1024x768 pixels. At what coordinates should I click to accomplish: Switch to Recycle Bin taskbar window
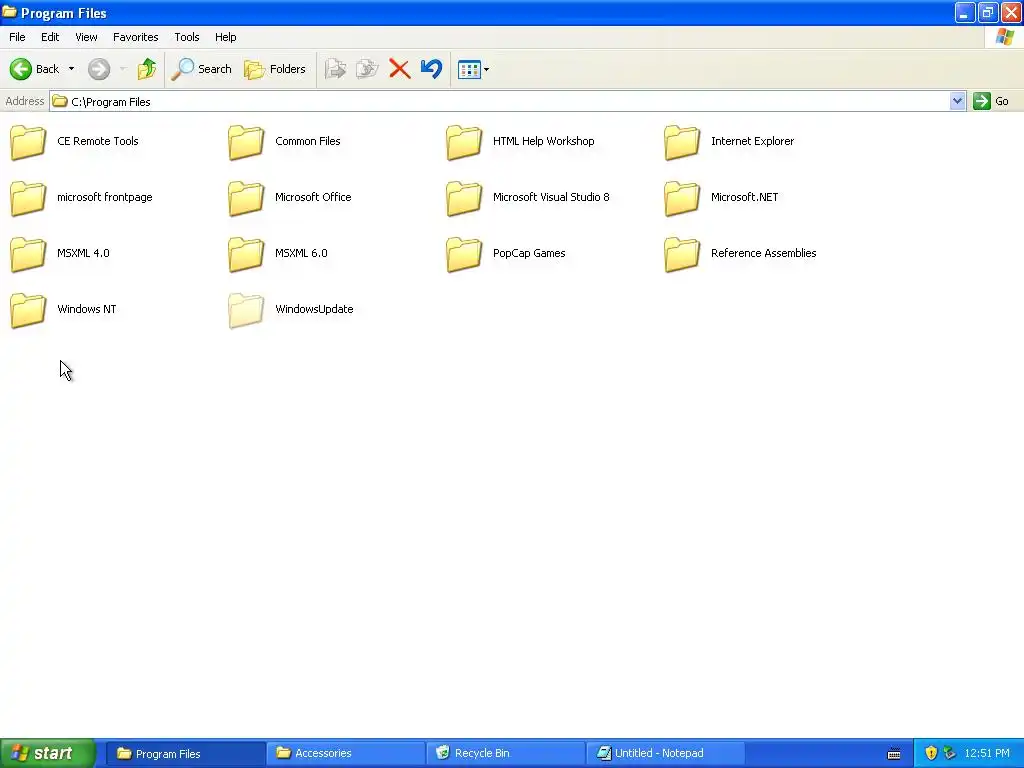(505, 753)
